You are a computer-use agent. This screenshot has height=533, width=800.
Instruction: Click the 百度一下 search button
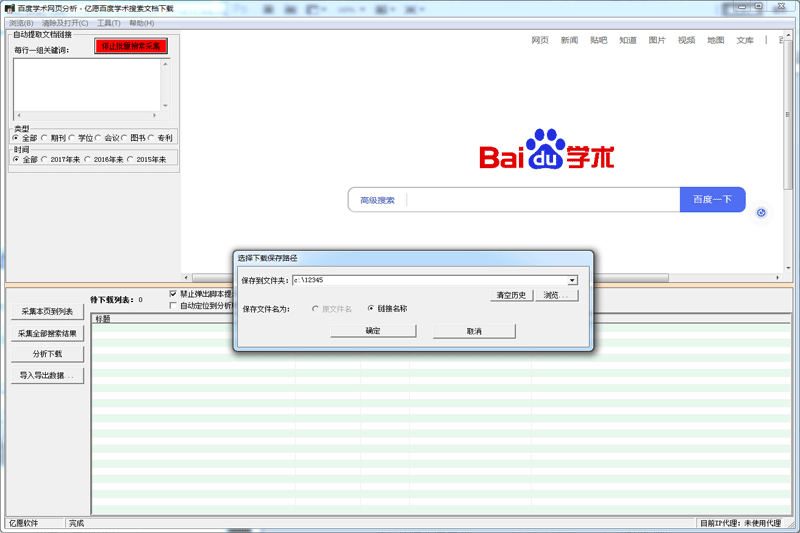[x=712, y=199]
